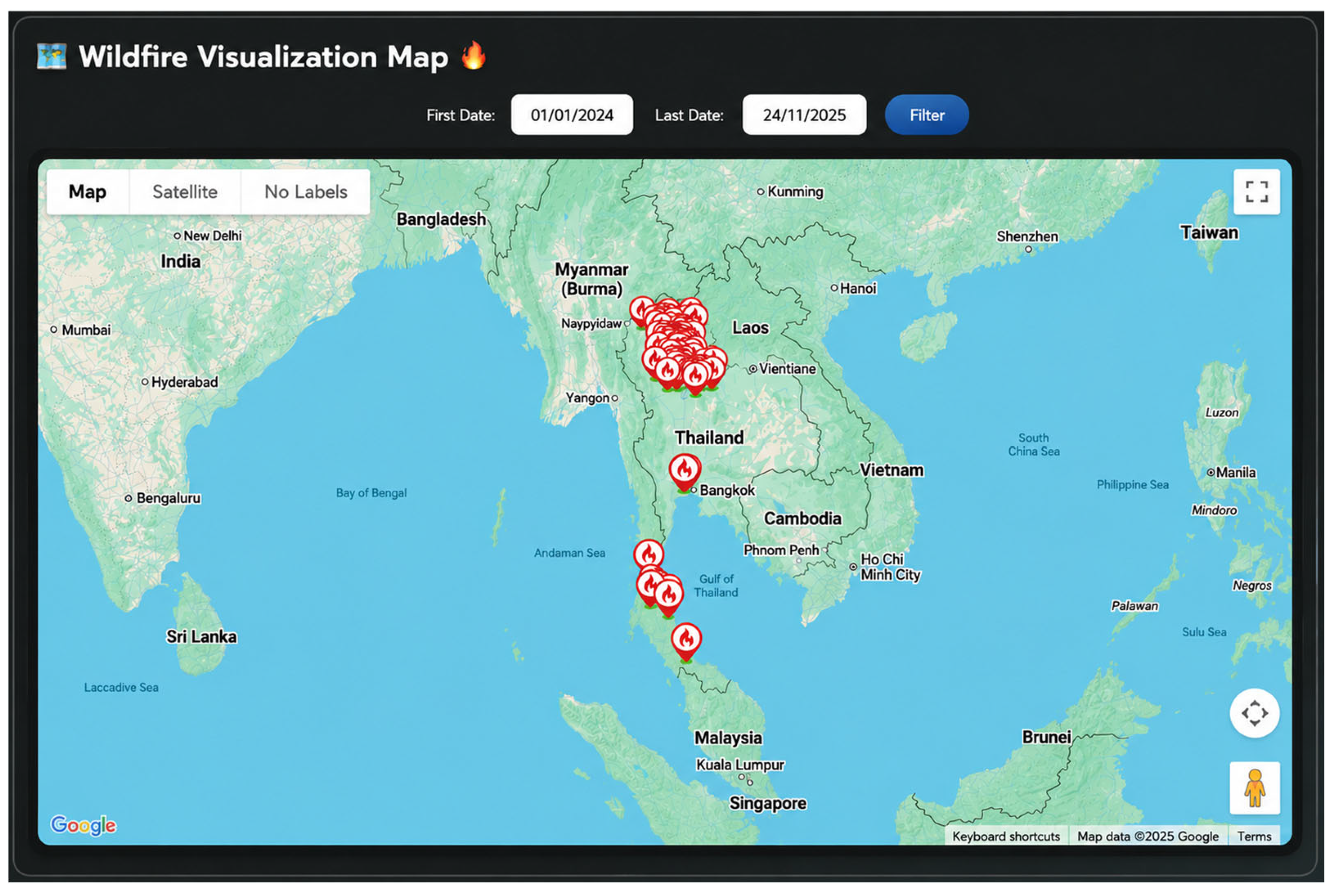Click the Phnom Penh city label
This screenshot has height=896, width=1334.
click(781, 550)
